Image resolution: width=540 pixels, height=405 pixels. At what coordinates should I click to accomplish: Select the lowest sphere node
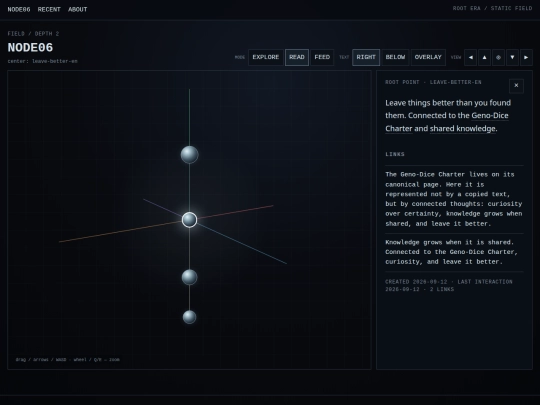[x=189, y=317]
